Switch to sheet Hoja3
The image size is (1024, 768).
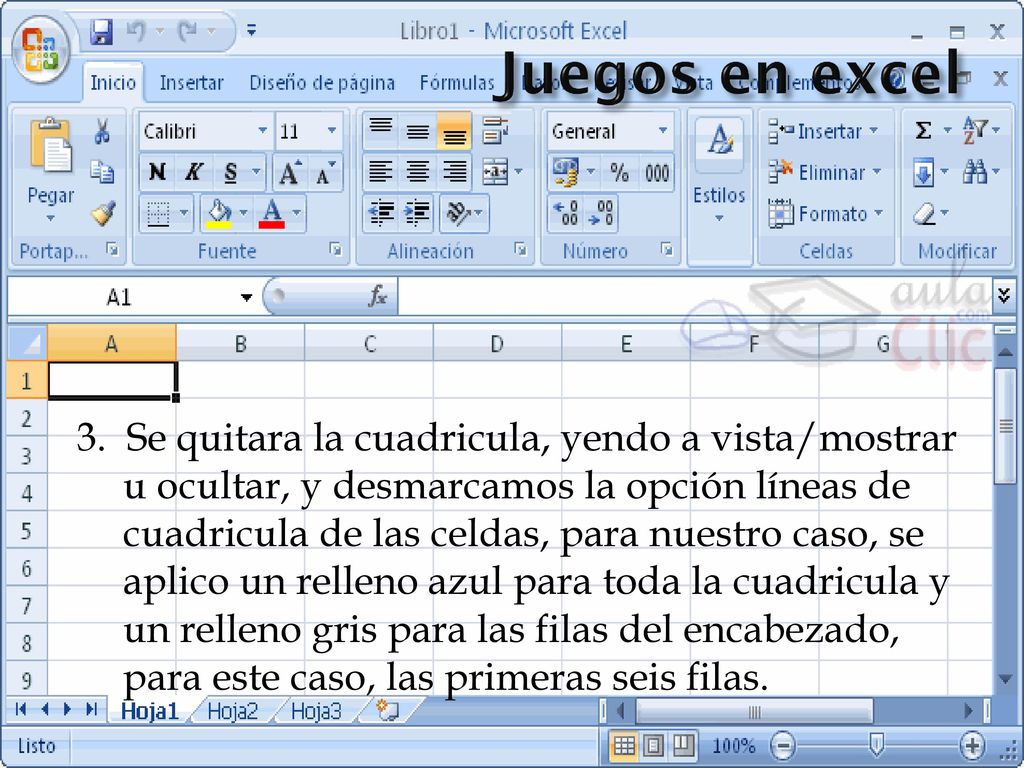click(x=316, y=711)
